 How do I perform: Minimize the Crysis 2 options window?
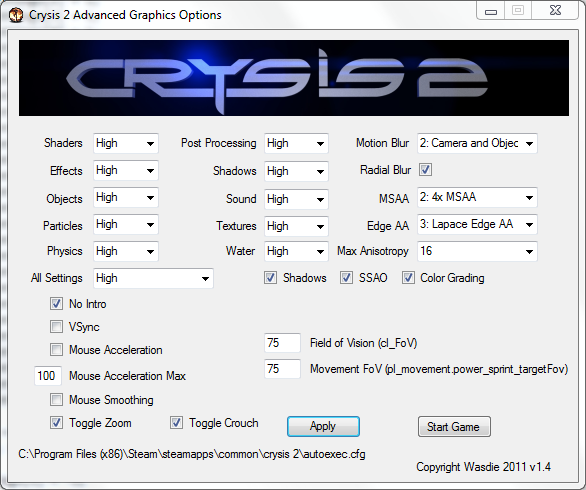490,10
